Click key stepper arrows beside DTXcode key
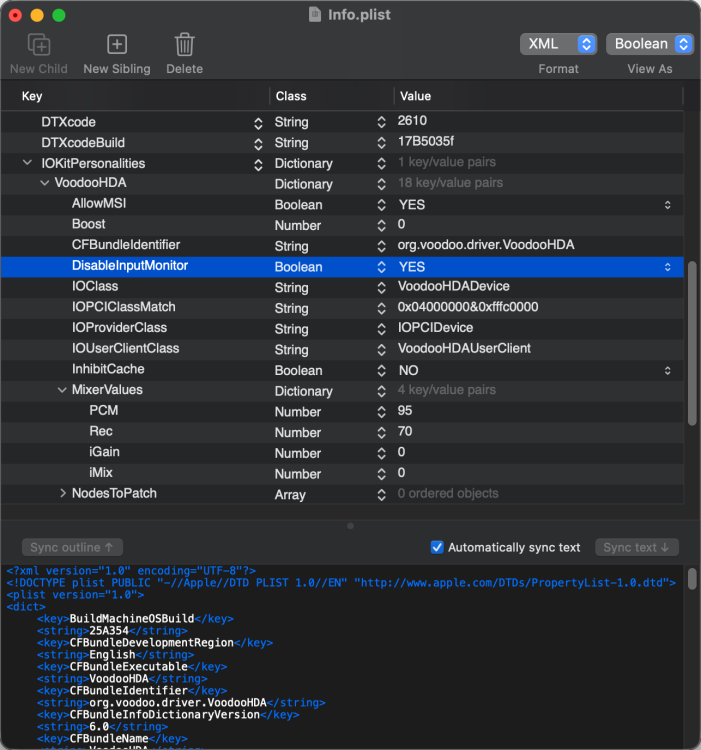This screenshot has height=750, width=701. tap(258, 124)
